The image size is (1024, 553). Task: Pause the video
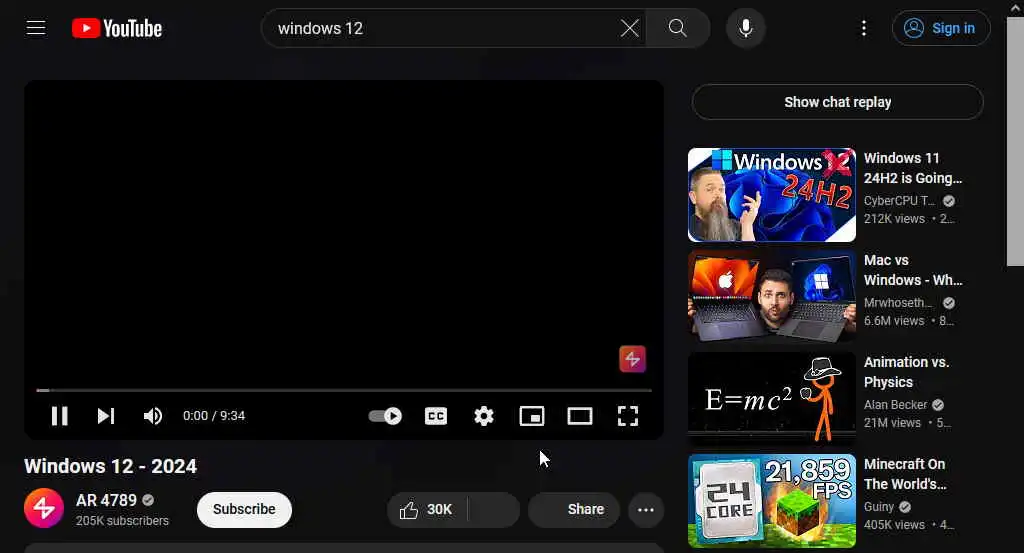pyautogui.click(x=59, y=416)
